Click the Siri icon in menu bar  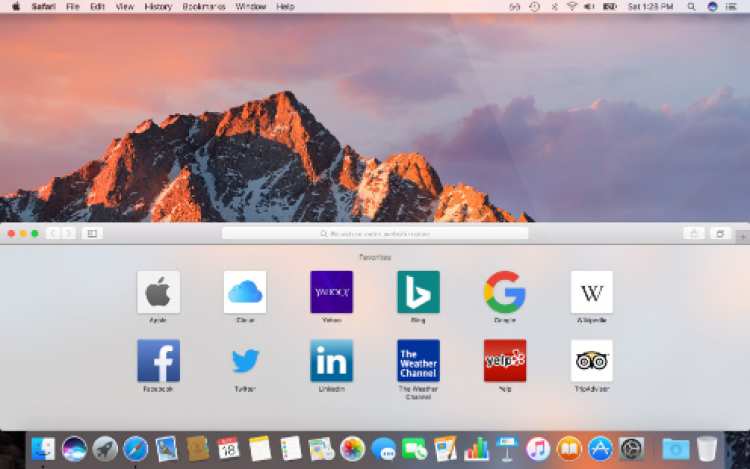pyautogui.click(x=712, y=7)
